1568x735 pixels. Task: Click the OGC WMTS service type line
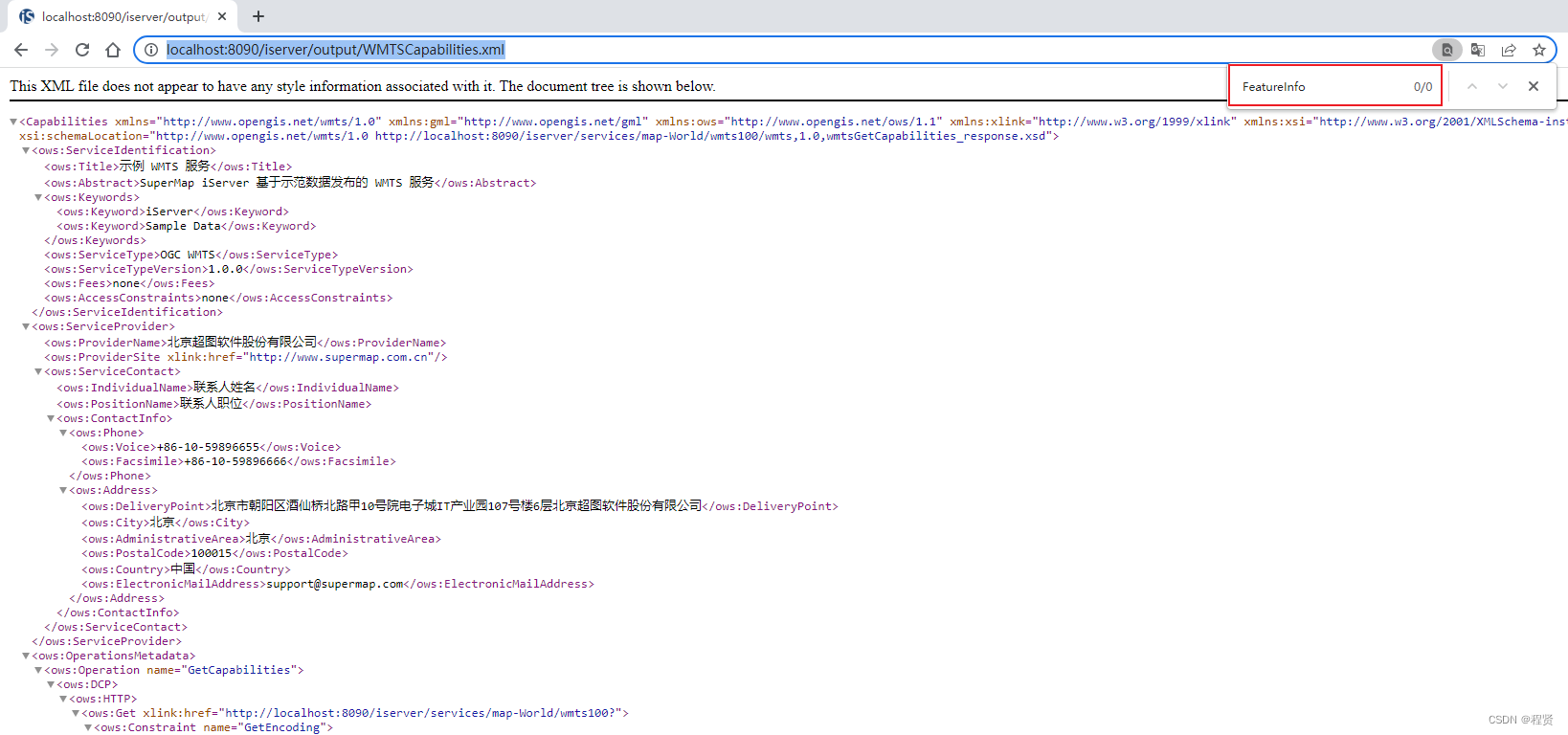point(191,255)
